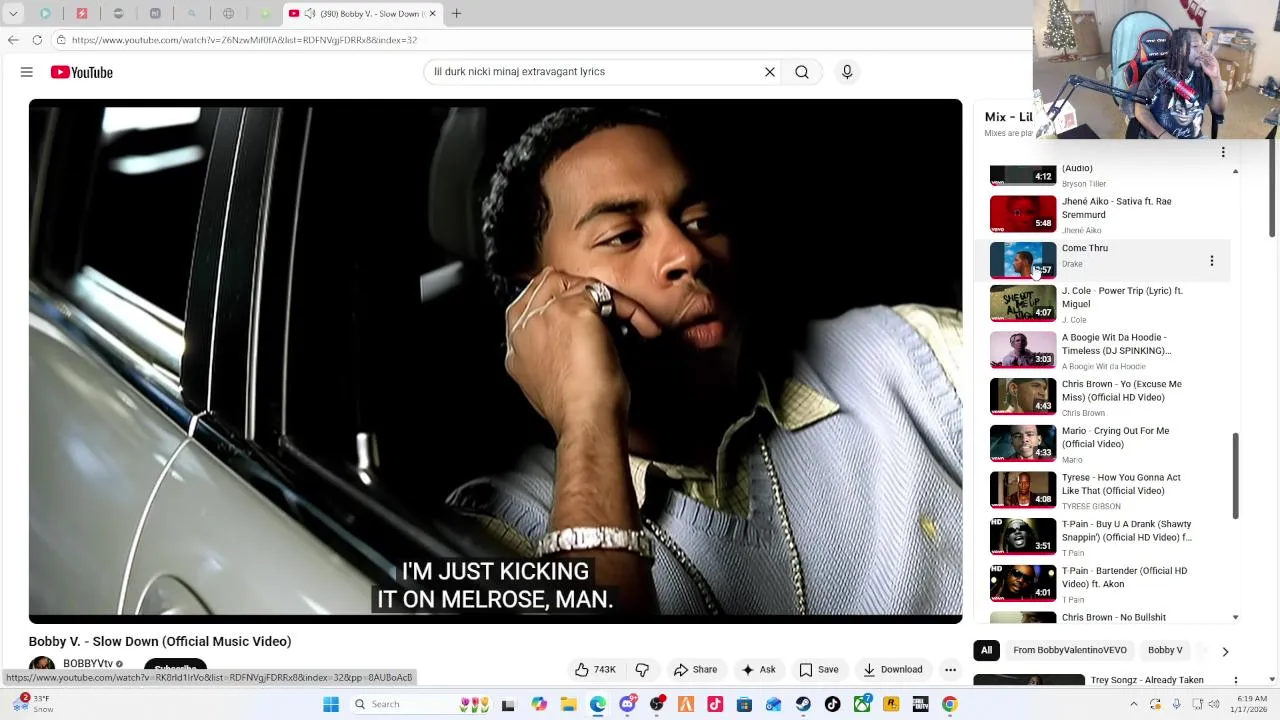Select the browser address bar URL
Screen dimensions: 1280x720
(244, 40)
